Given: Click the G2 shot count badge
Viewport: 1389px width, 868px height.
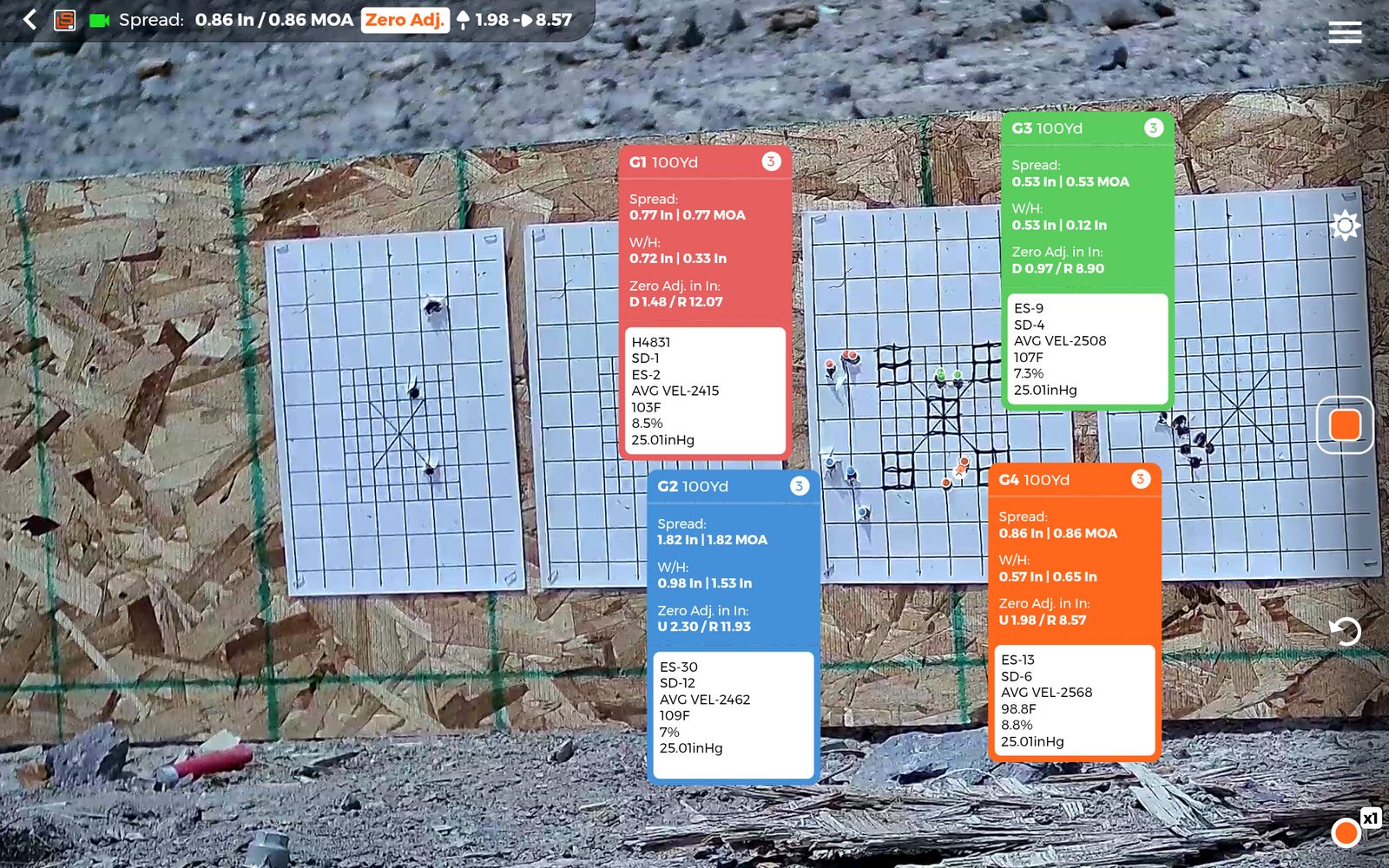Looking at the screenshot, I should click(799, 486).
